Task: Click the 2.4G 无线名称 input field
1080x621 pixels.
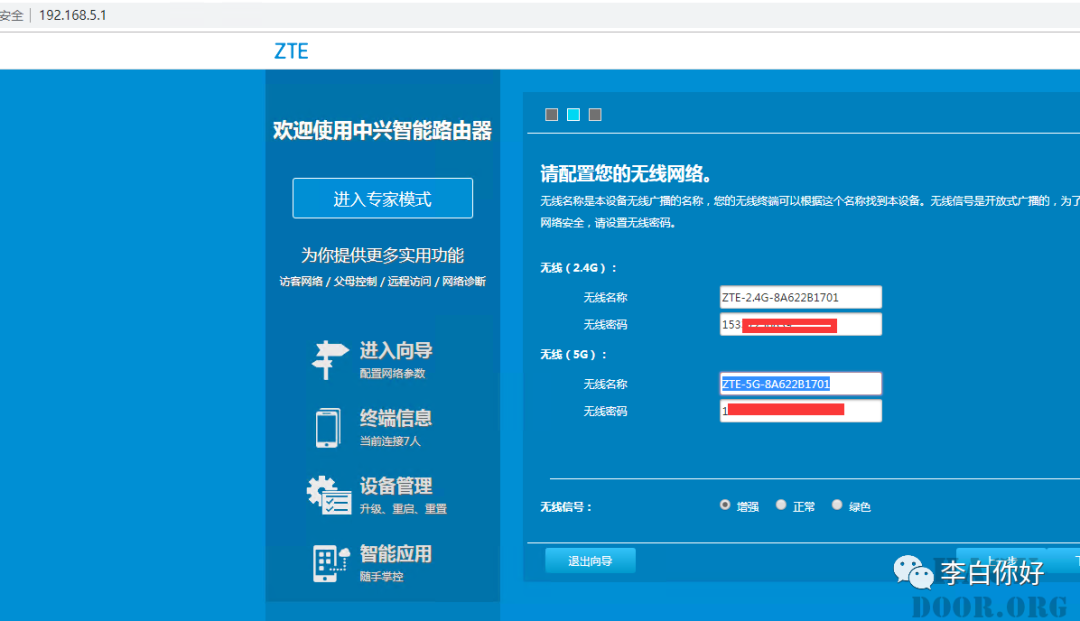Action: pyautogui.click(x=800, y=297)
